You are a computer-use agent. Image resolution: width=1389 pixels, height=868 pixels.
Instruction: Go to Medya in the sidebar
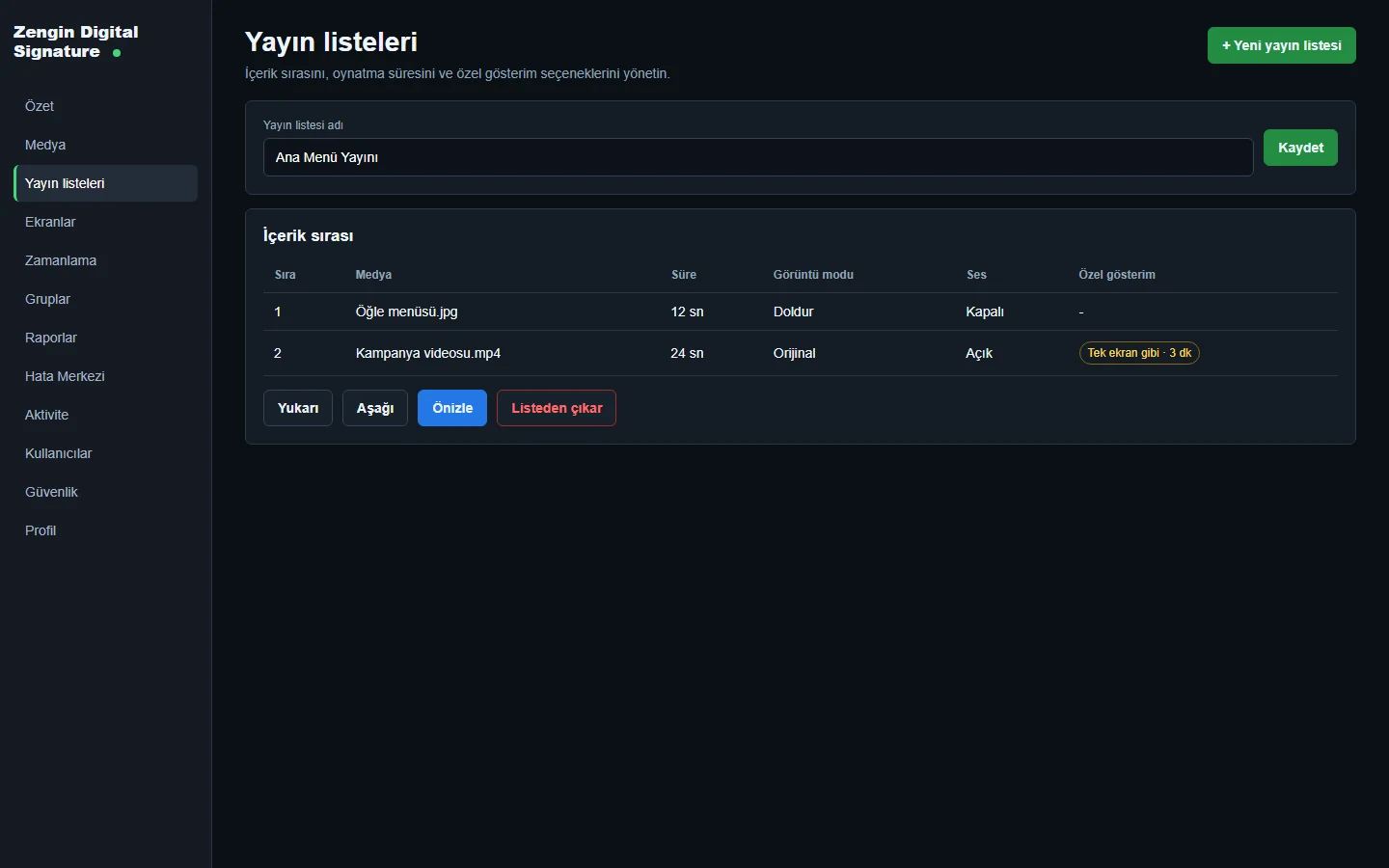pyautogui.click(x=105, y=145)
